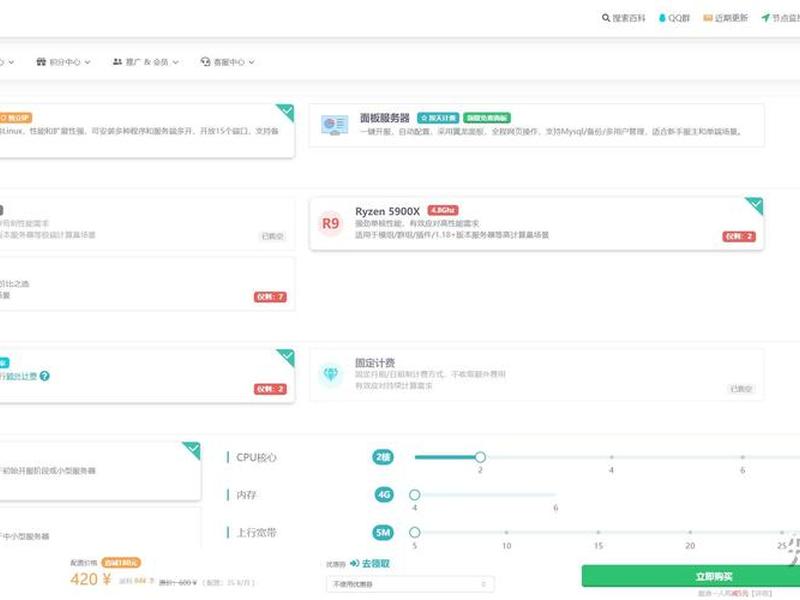Click the 420 ¥ price text
Screen dimensions: 800x600
pyautogui.click(x=91, y=580)
